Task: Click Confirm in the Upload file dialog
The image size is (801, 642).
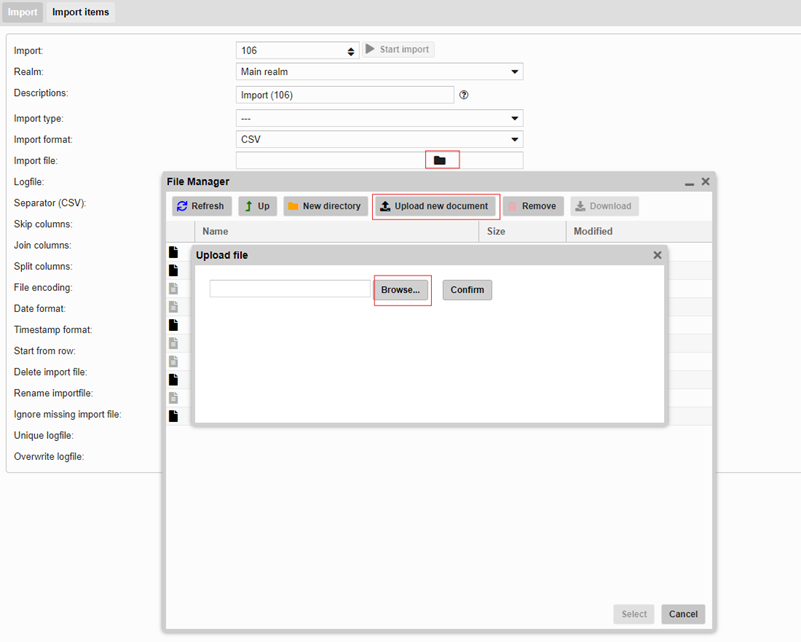Action: (467, 290)
